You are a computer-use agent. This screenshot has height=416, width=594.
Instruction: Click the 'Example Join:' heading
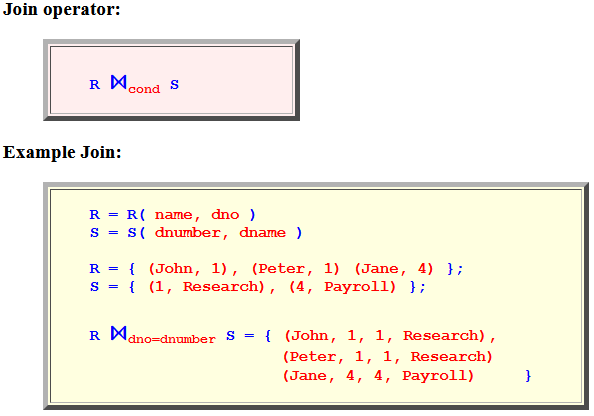pos(62,152)
